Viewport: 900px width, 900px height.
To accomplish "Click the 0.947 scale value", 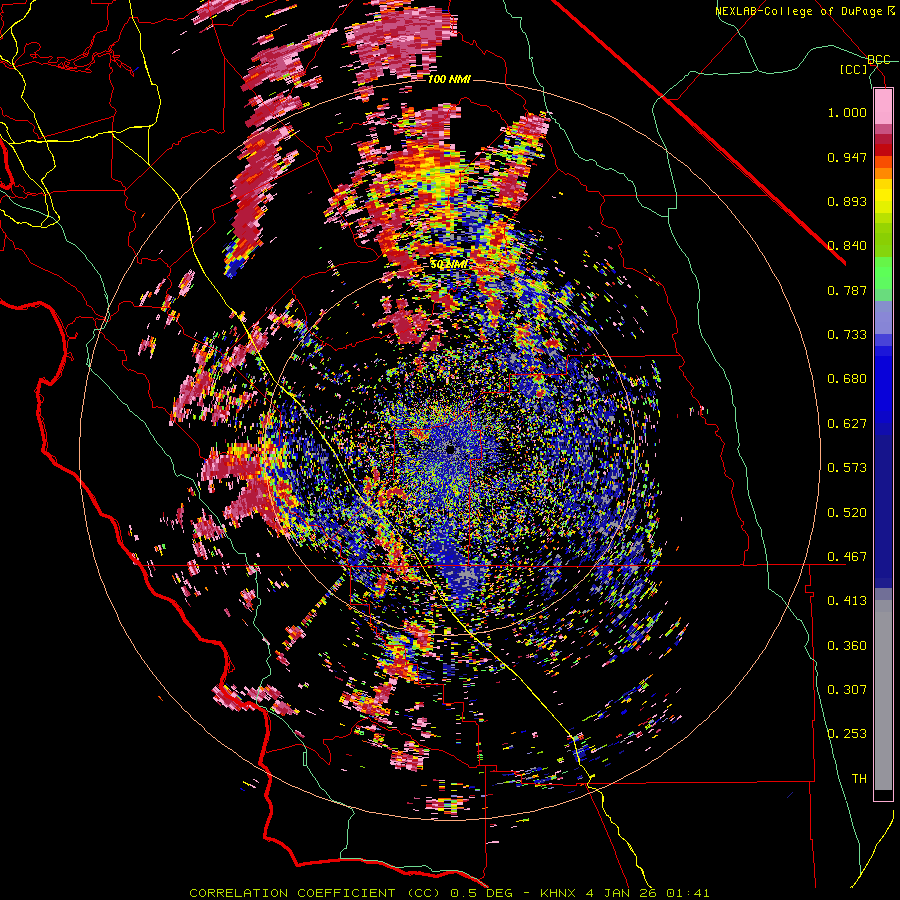I will 847,157.
